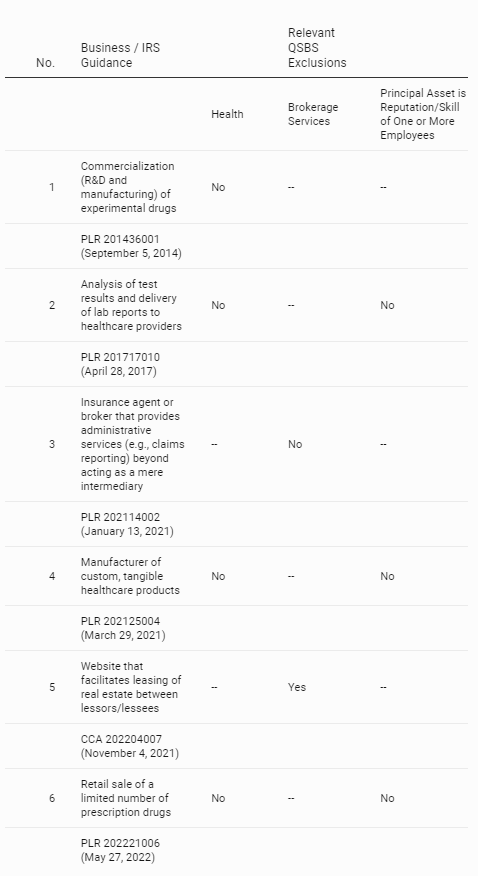
Task: Select row 1 experimental drugs description
Action: click(x=128, y=187)
